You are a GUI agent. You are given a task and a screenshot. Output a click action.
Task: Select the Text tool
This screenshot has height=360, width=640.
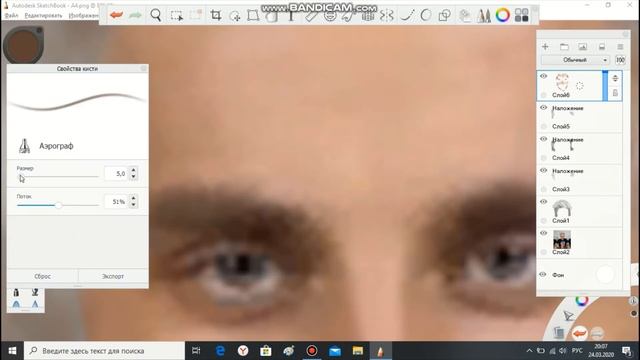click(291, 16)
